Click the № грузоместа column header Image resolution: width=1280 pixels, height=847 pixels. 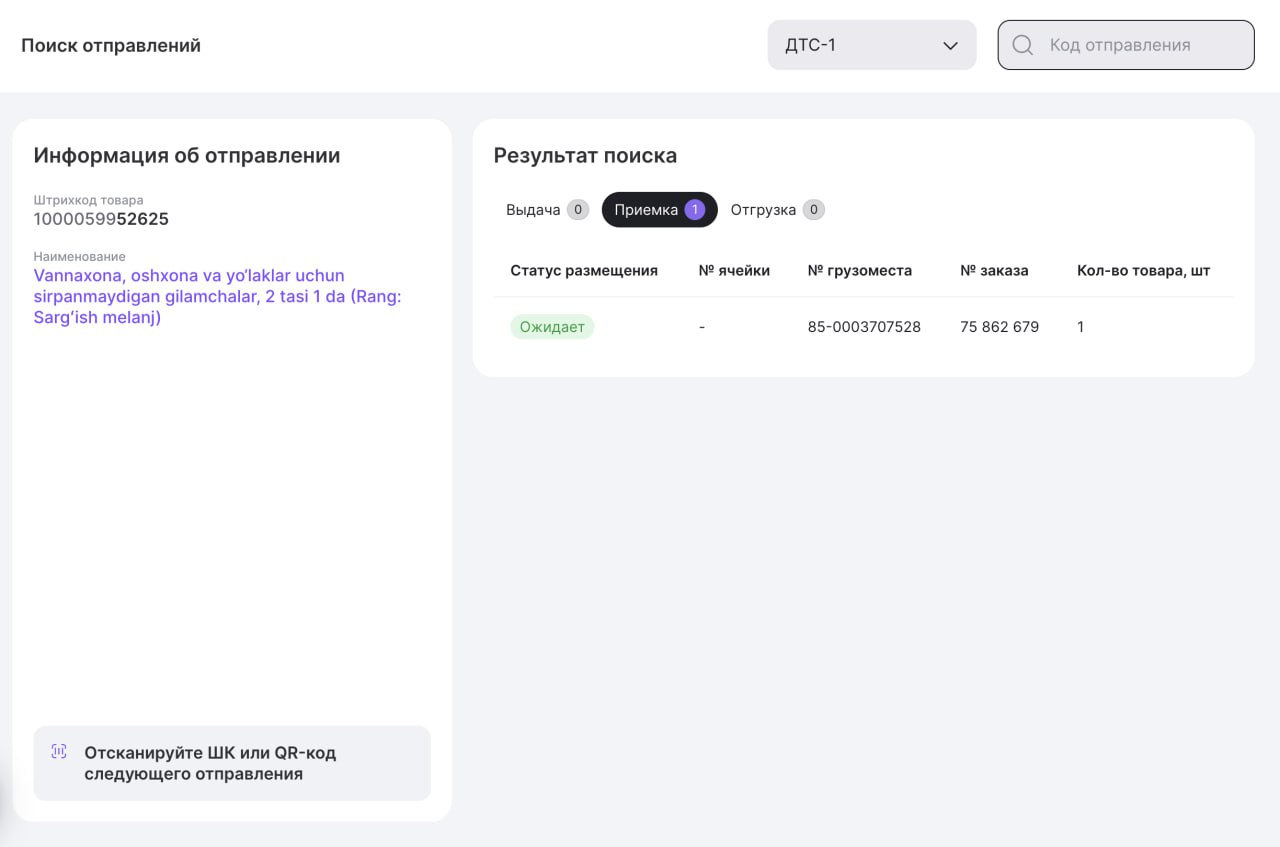pos(859,270)
